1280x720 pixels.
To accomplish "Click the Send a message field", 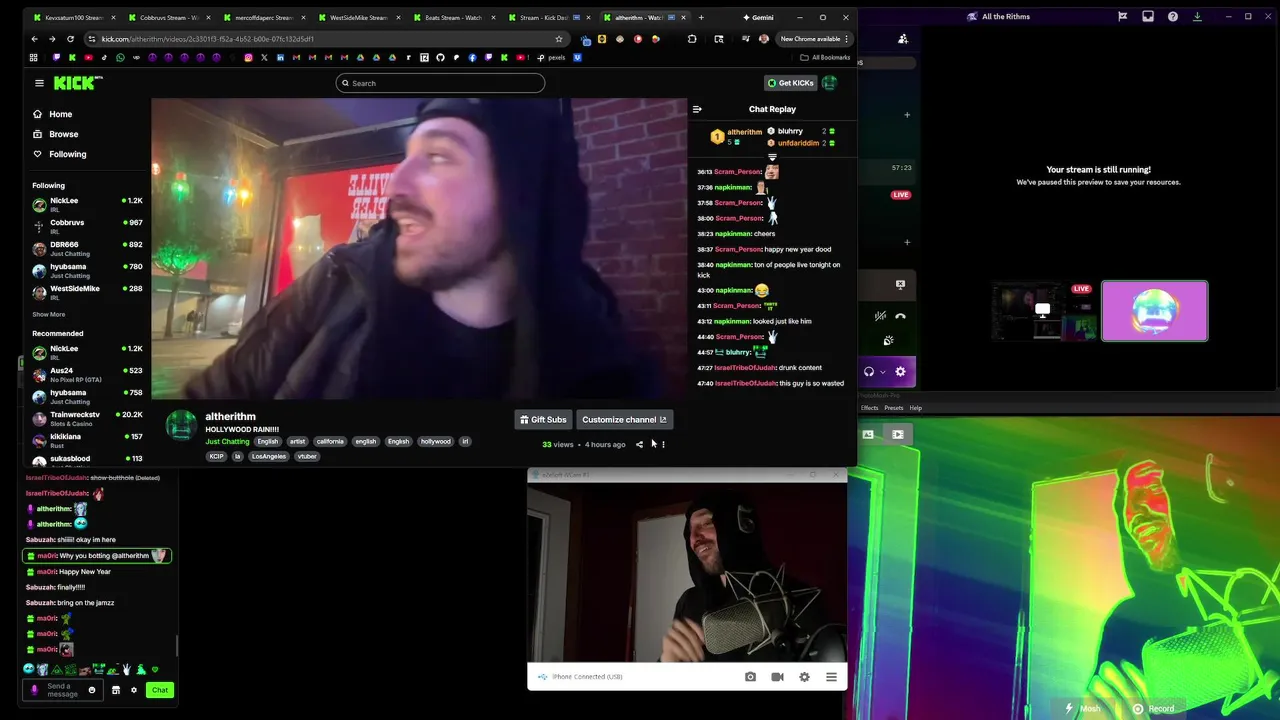I will point(60,690).
